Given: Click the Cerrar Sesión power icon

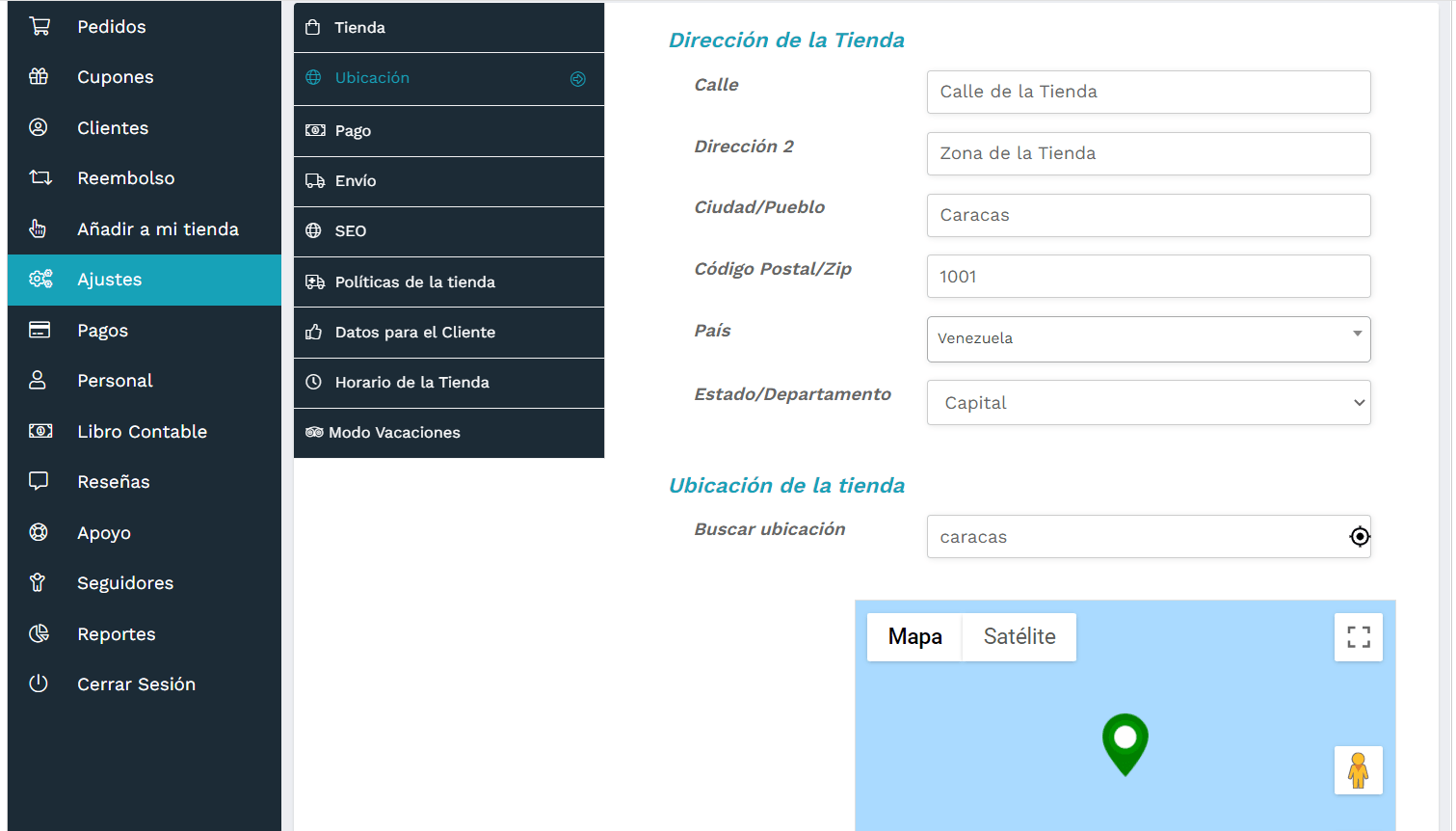Looking at the screenshot, I should 39,684.
